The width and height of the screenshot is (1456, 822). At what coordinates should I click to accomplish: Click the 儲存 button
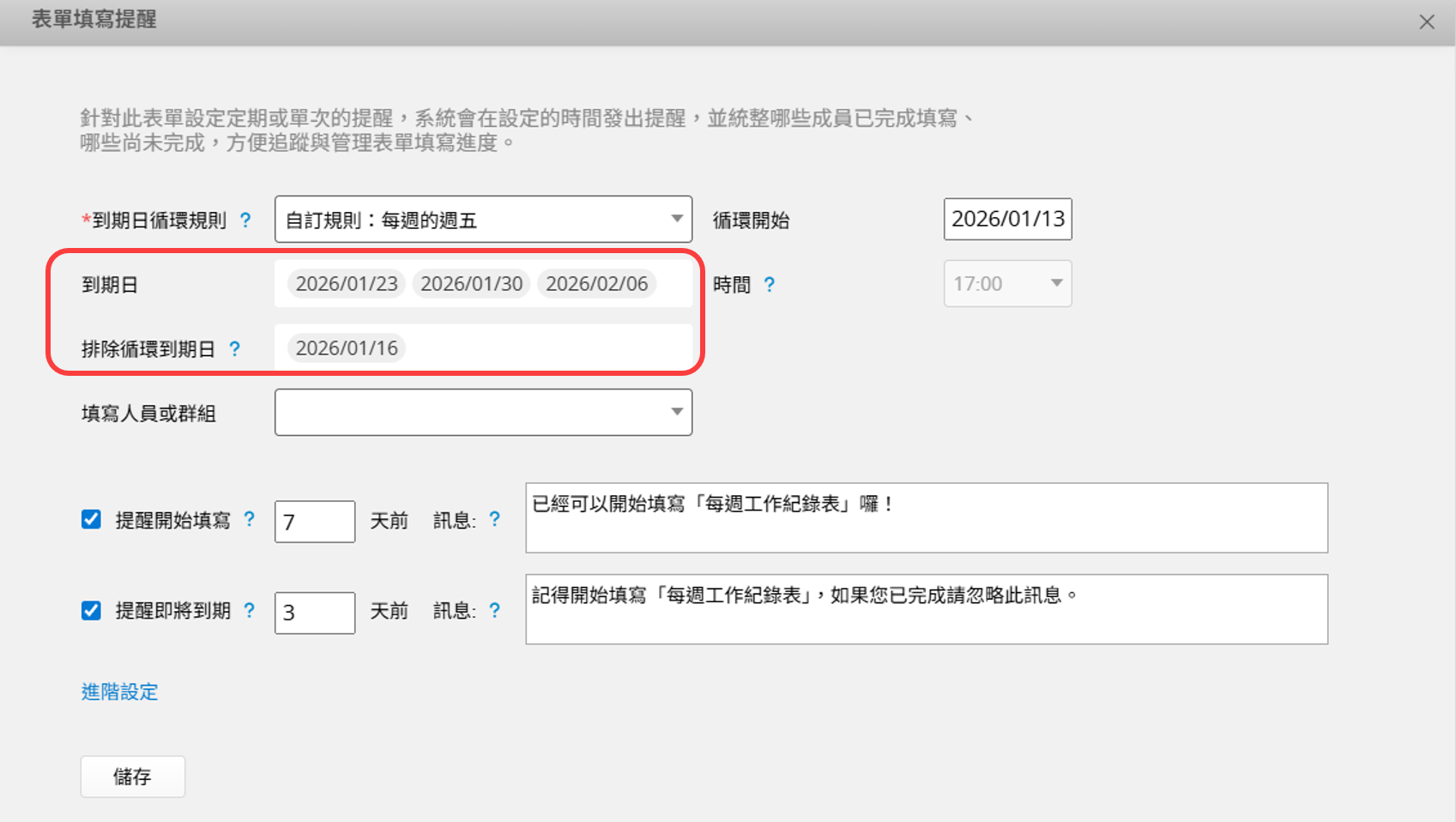coord(132,777)
